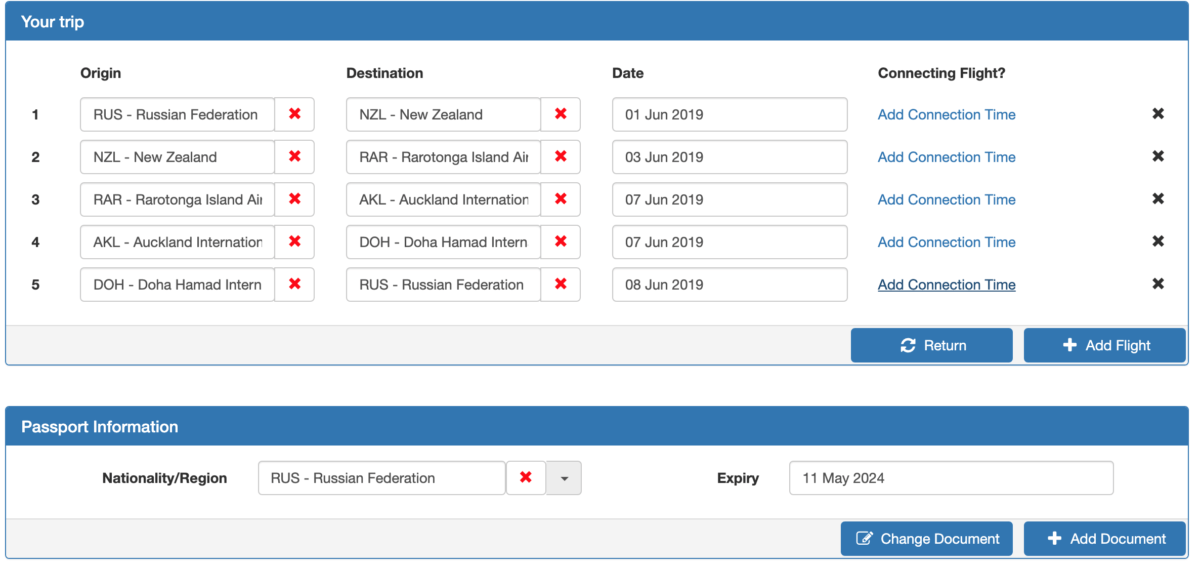Edit row 3 destination AKL - Auckland
The image size is (1200, 566).
(443, 199)
